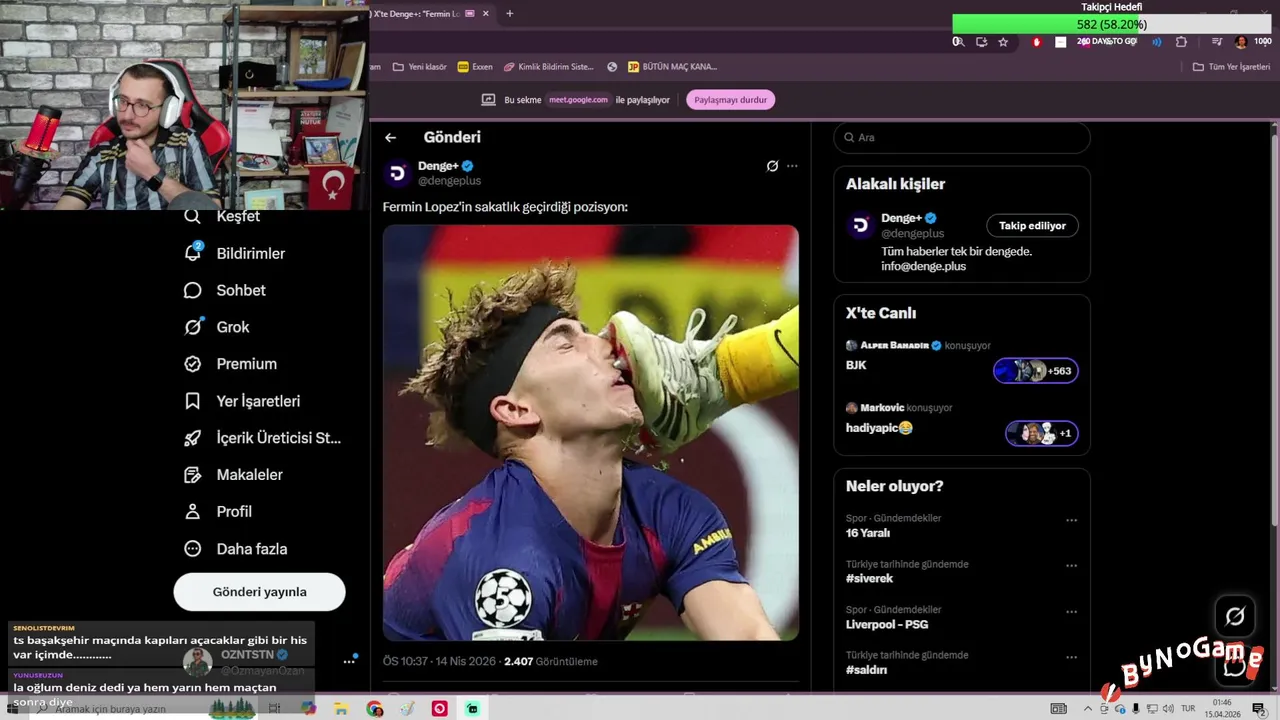Click the floating Grok button at bottom right
The height and width of the screenshot is (720, 1280).
(x=1235, y=617)
